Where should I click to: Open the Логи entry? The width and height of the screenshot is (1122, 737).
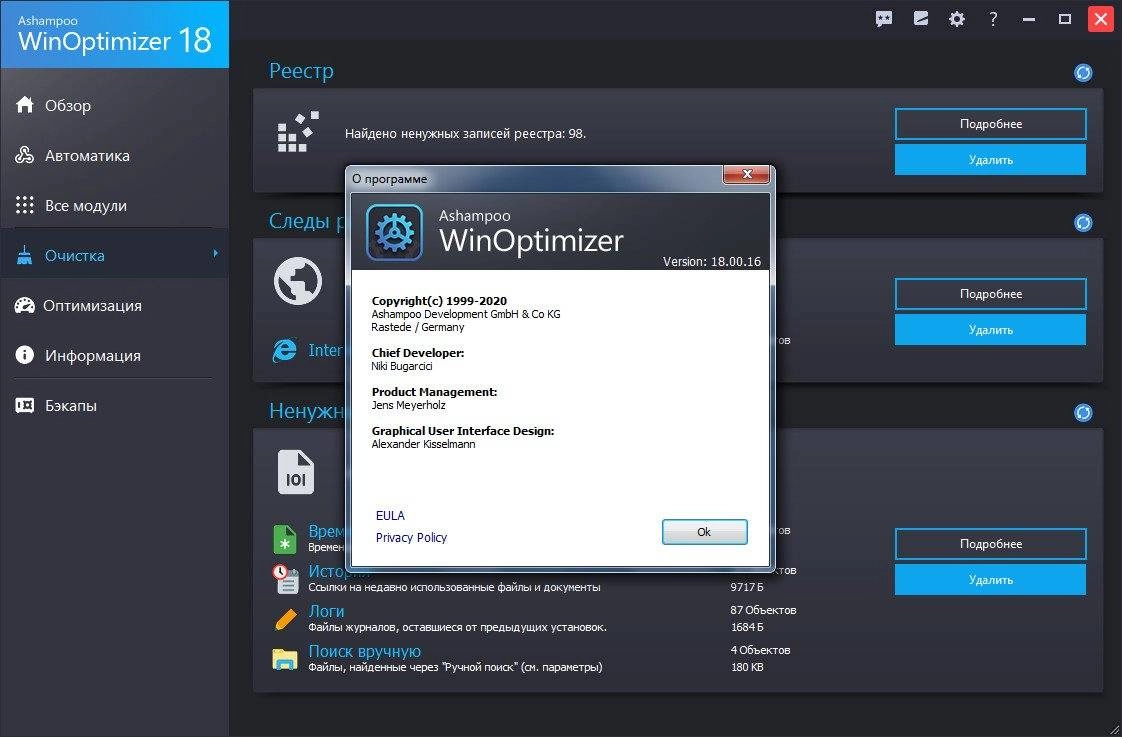point(326,611)
